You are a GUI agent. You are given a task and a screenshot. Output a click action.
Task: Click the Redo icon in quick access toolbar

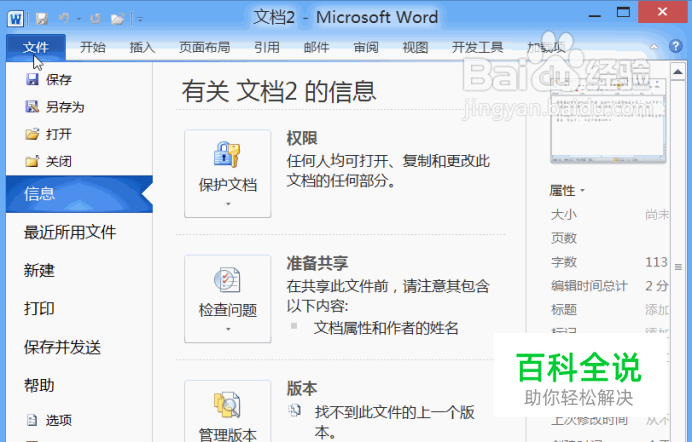click(x=95, y=19)
